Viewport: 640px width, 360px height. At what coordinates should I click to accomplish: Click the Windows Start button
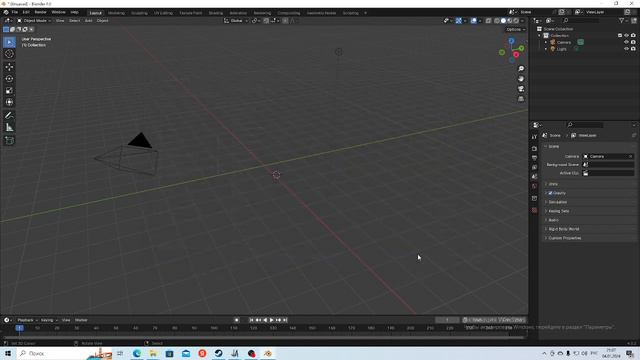[x=8, y=353]
